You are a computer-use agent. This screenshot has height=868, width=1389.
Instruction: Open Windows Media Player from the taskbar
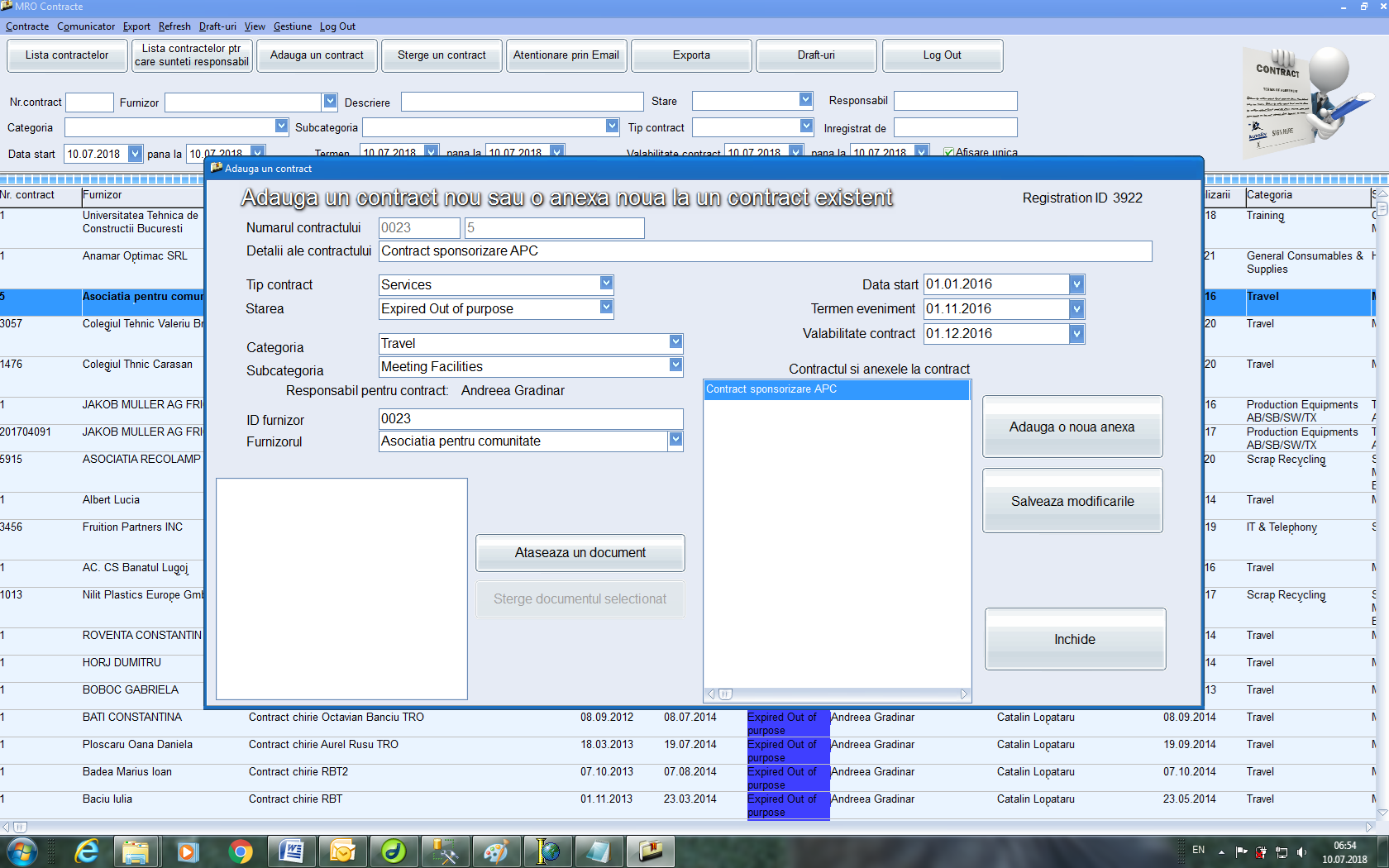[x=188, y=851]
